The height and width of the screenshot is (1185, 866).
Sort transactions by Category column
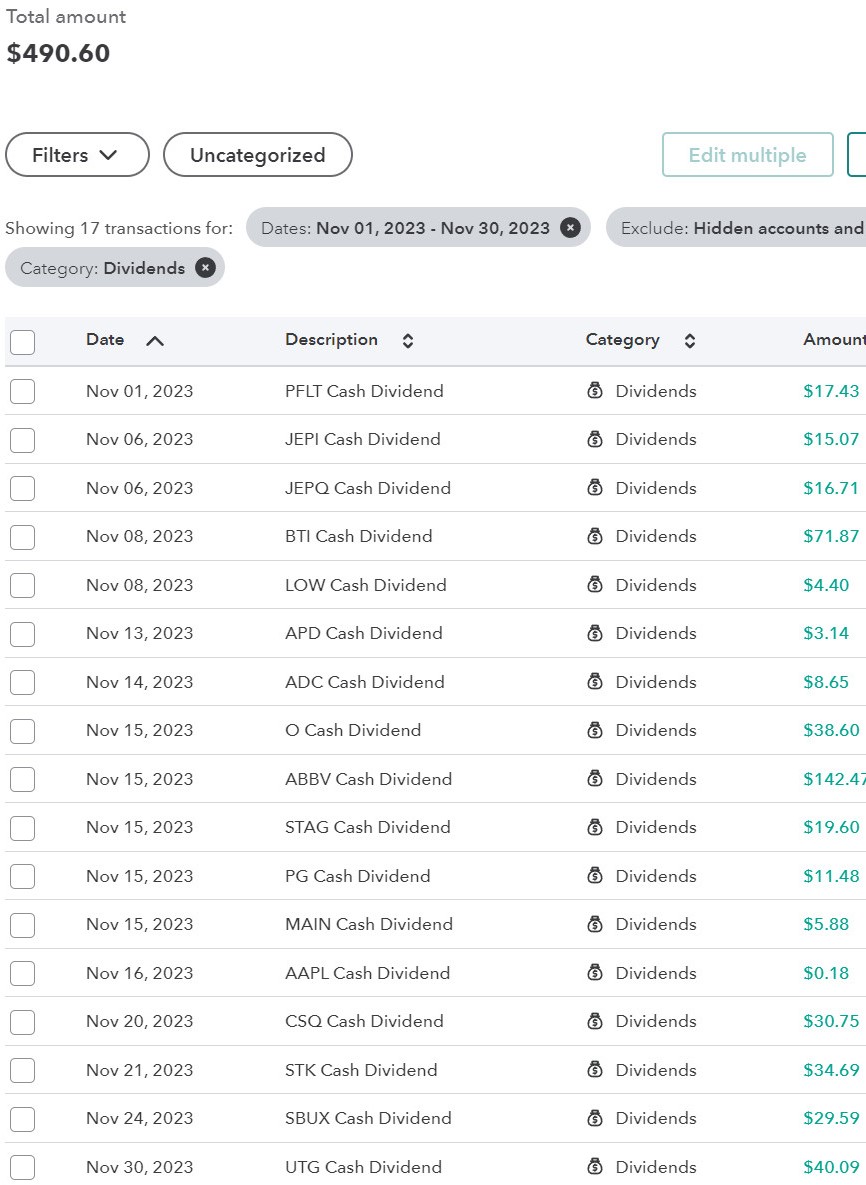[689, 341]
